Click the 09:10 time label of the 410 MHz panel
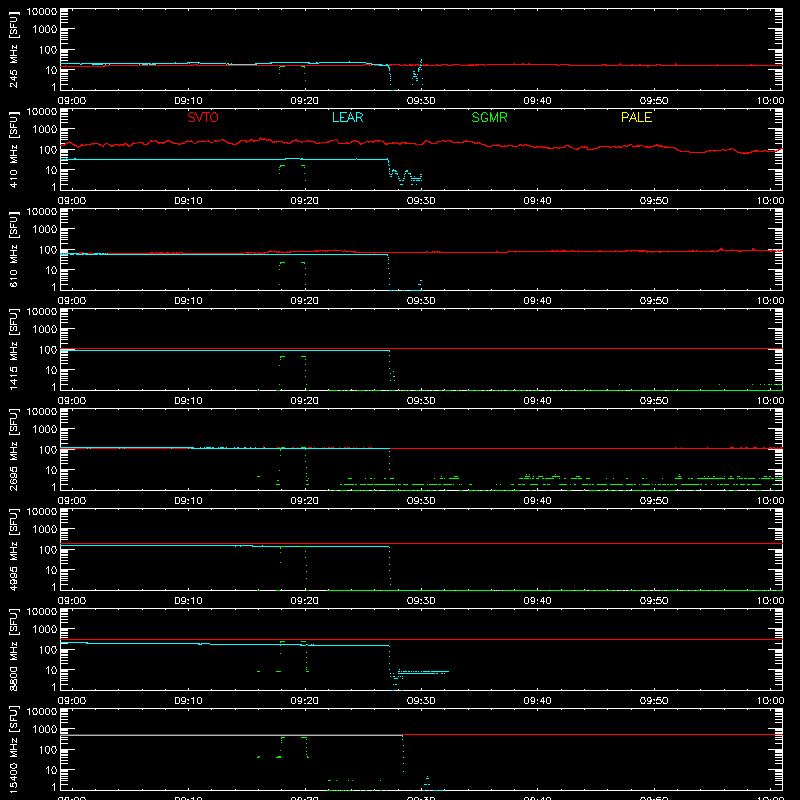Screen dimensions: 800x800 (x=188, y=201)
